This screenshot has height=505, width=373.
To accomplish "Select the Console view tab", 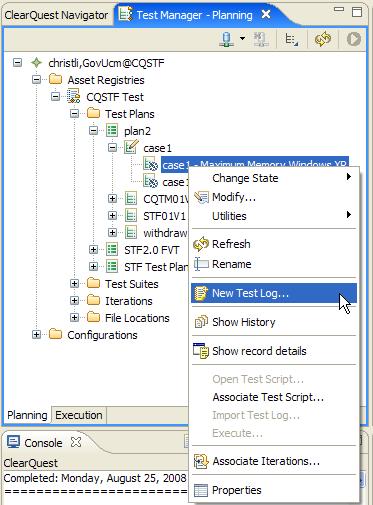I will (x=43, y=443).
